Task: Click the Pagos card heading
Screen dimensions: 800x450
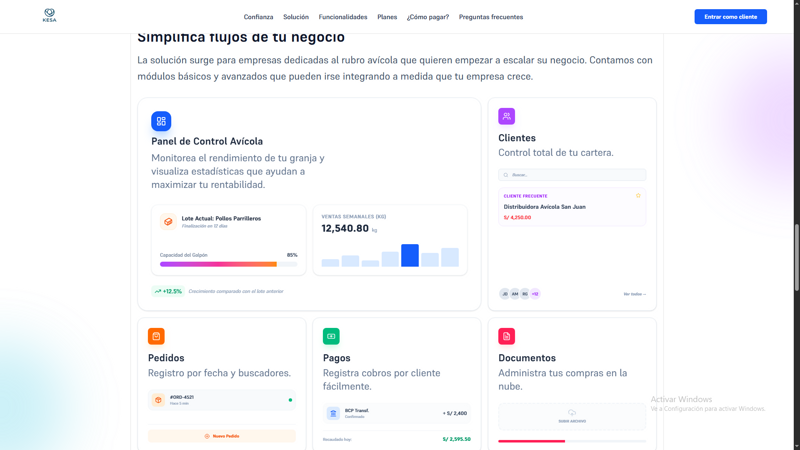Action: point(337,358)
